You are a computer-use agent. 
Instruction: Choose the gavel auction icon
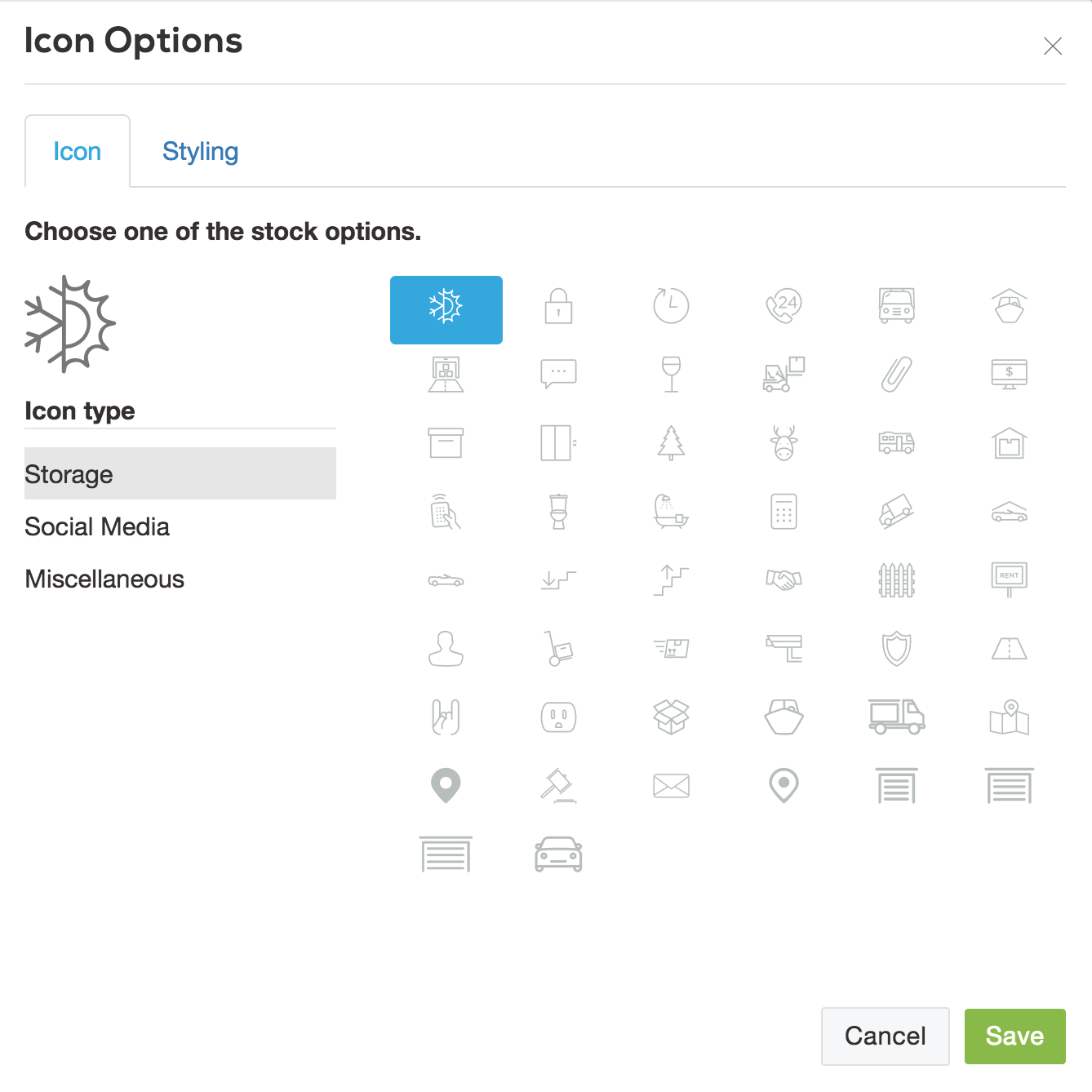click(x=558, y=785)
